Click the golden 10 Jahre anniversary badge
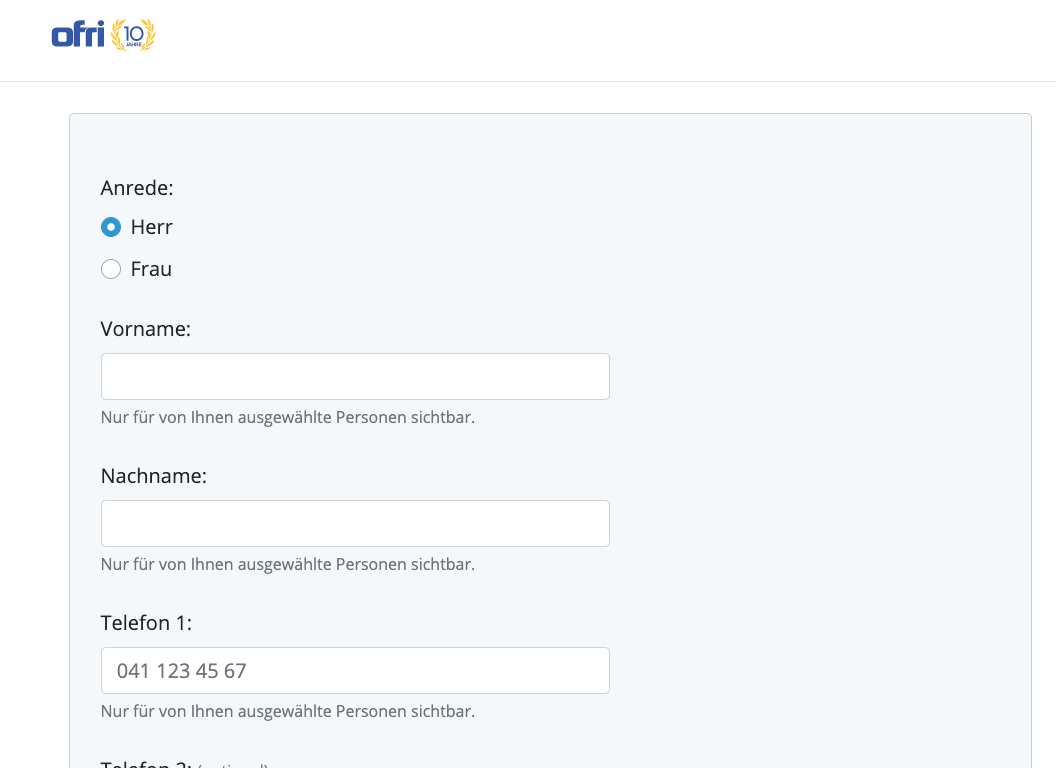This screenshot has width=1056, height=768. (x=133, y=35)
